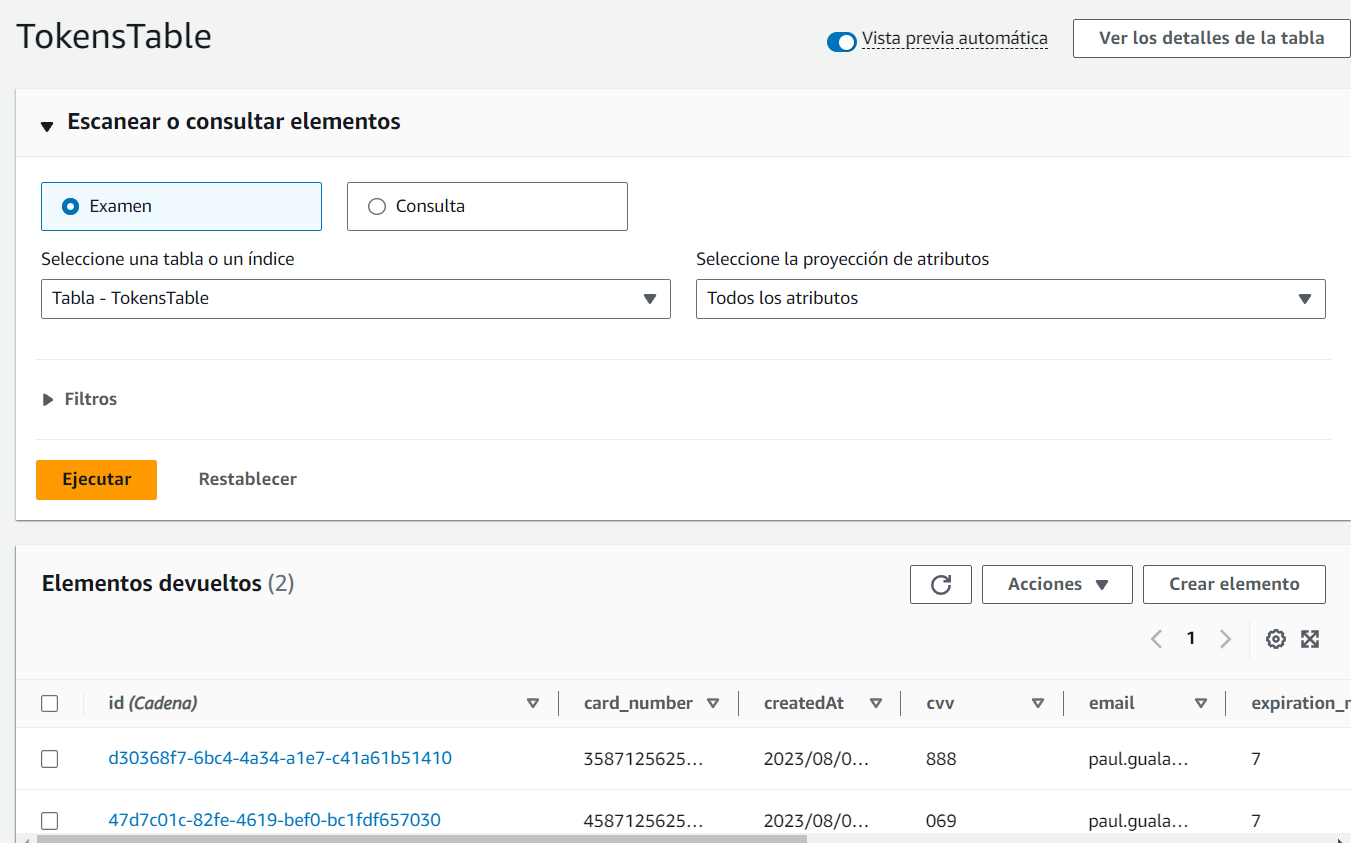This screenshot has width=1351, height=843.
Task: Open the table preferences gear icon
Action: click(x=1276, y=638)
